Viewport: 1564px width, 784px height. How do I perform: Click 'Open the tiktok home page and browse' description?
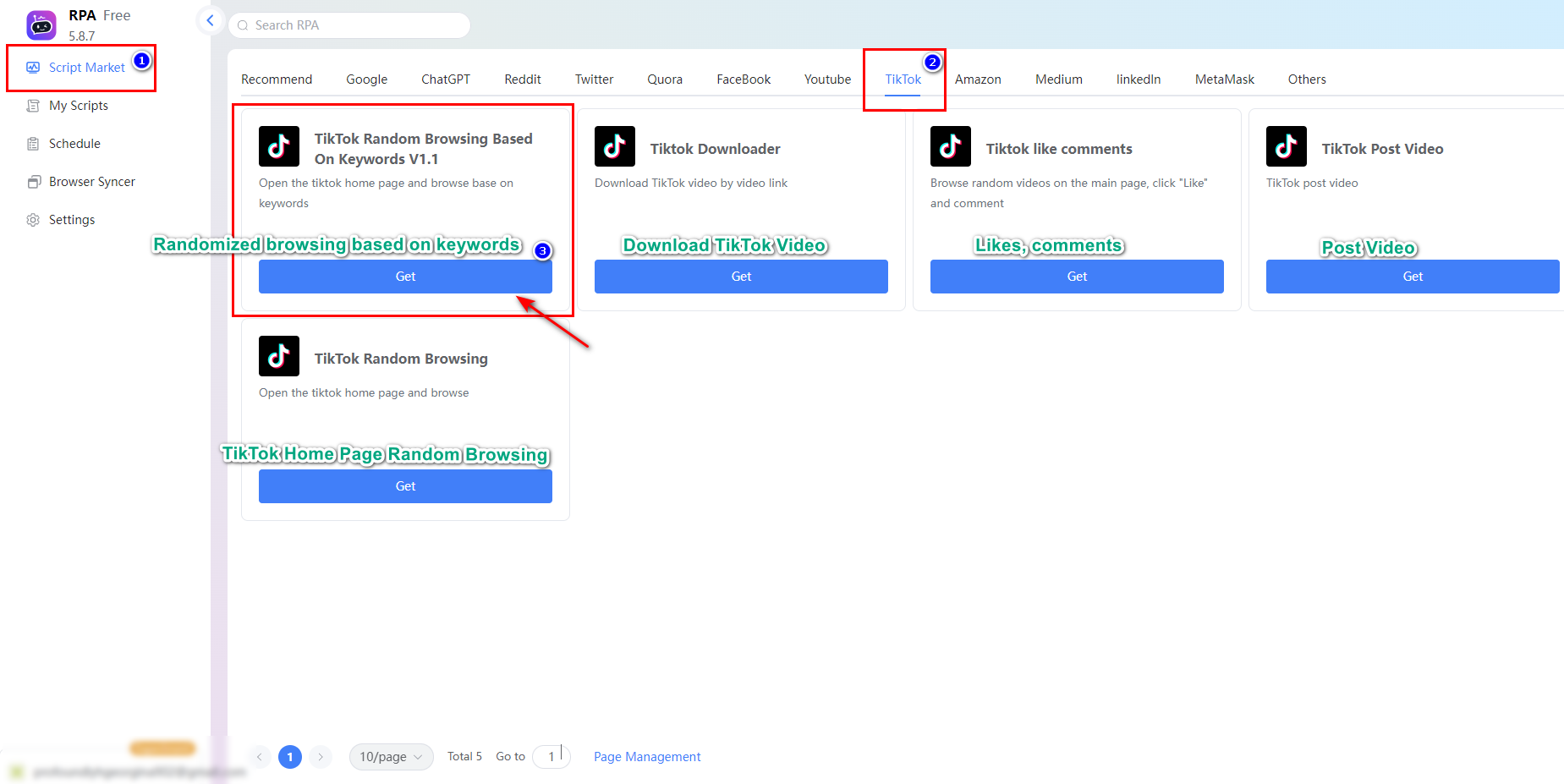click(364, 392)
